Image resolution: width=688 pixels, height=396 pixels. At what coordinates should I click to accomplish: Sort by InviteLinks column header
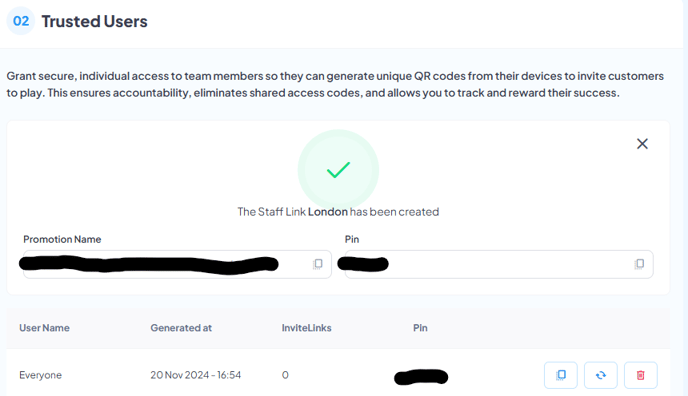tap(306, 328)
